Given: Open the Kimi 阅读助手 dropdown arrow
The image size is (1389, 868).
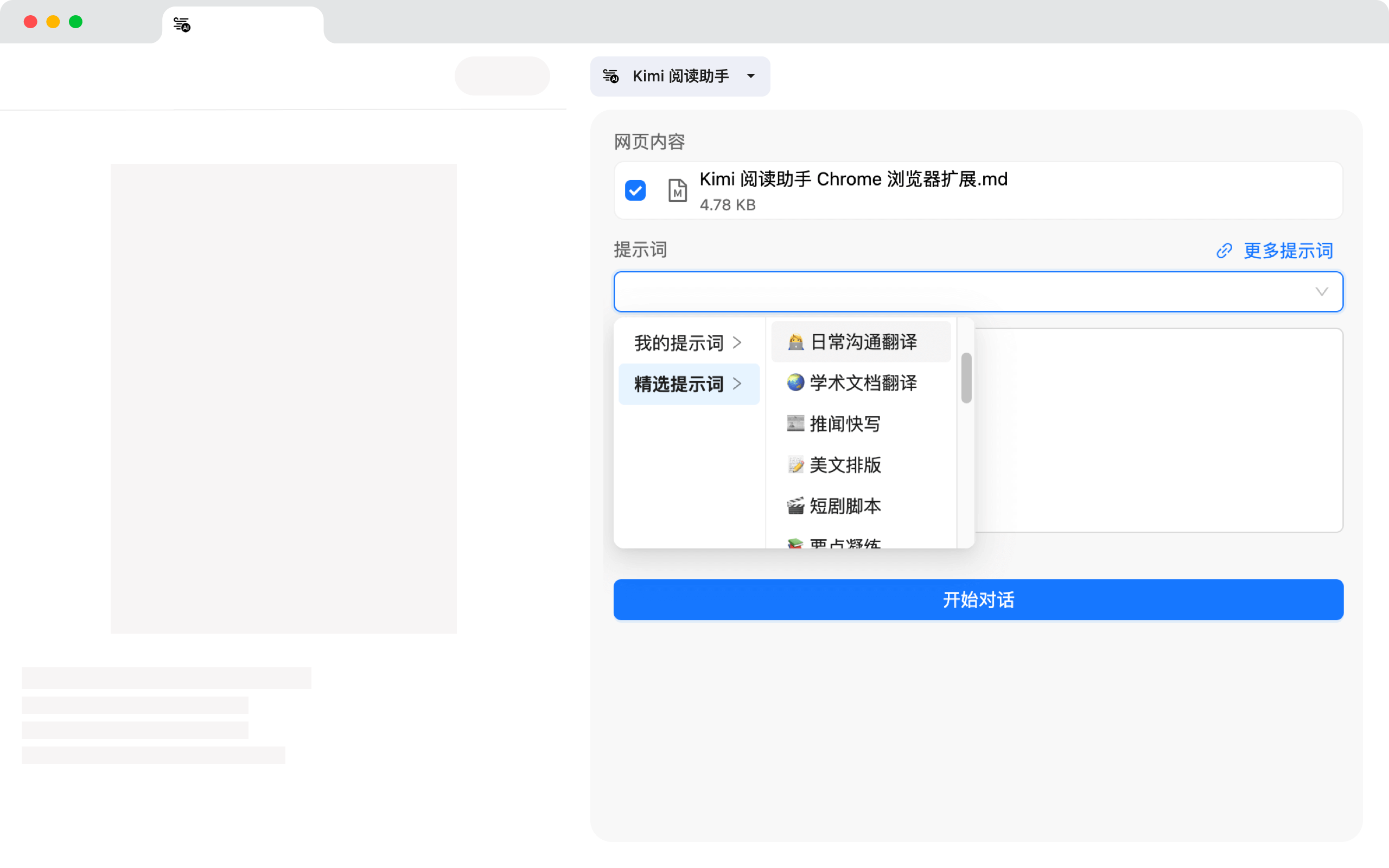Looking at the screenshot, I should 752,76.
